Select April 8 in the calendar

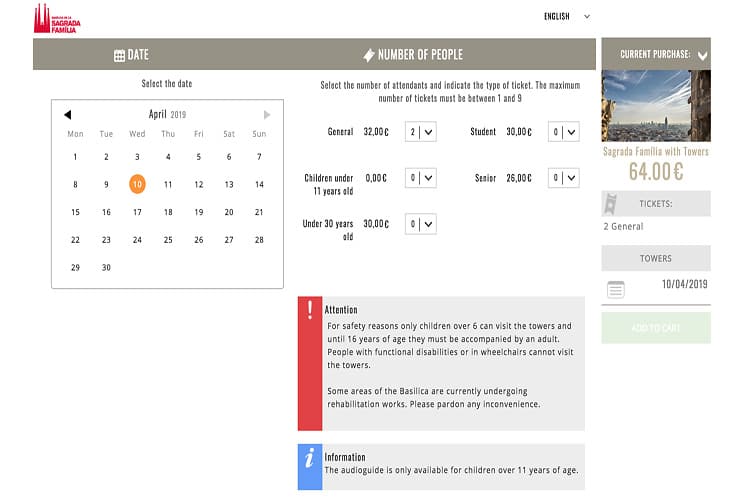tap(75, 185)
